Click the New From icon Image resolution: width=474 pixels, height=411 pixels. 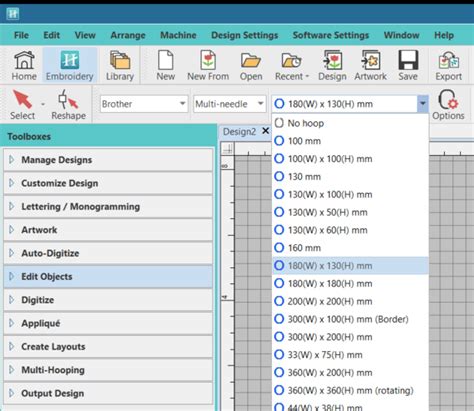tap(208, 65)
